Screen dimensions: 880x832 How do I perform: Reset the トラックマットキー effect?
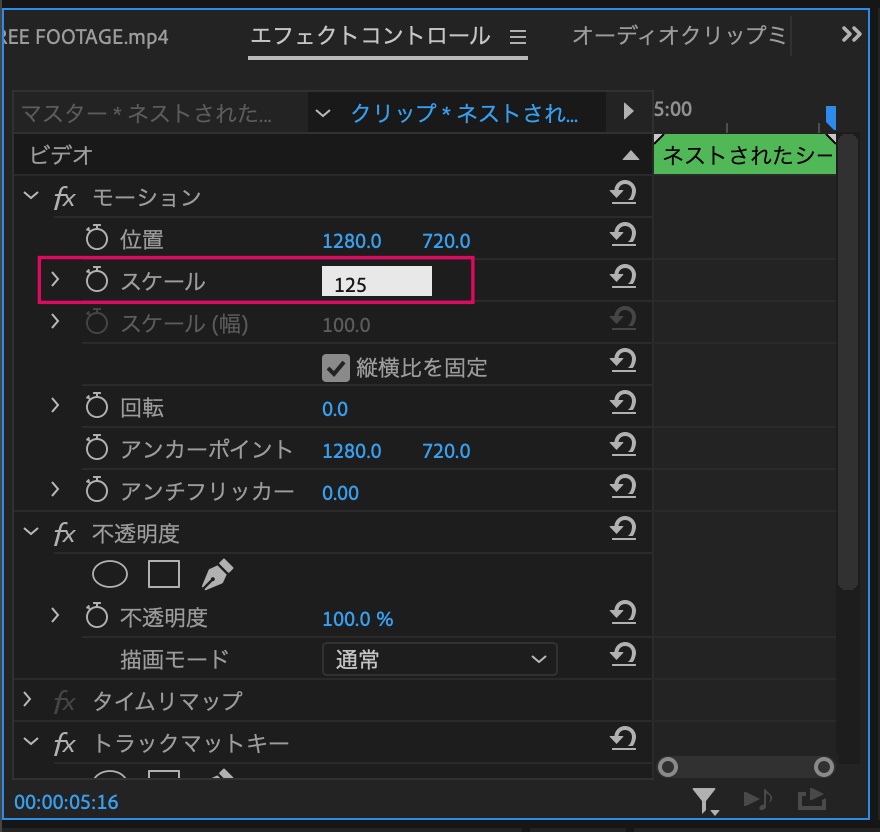click(623, 739)
